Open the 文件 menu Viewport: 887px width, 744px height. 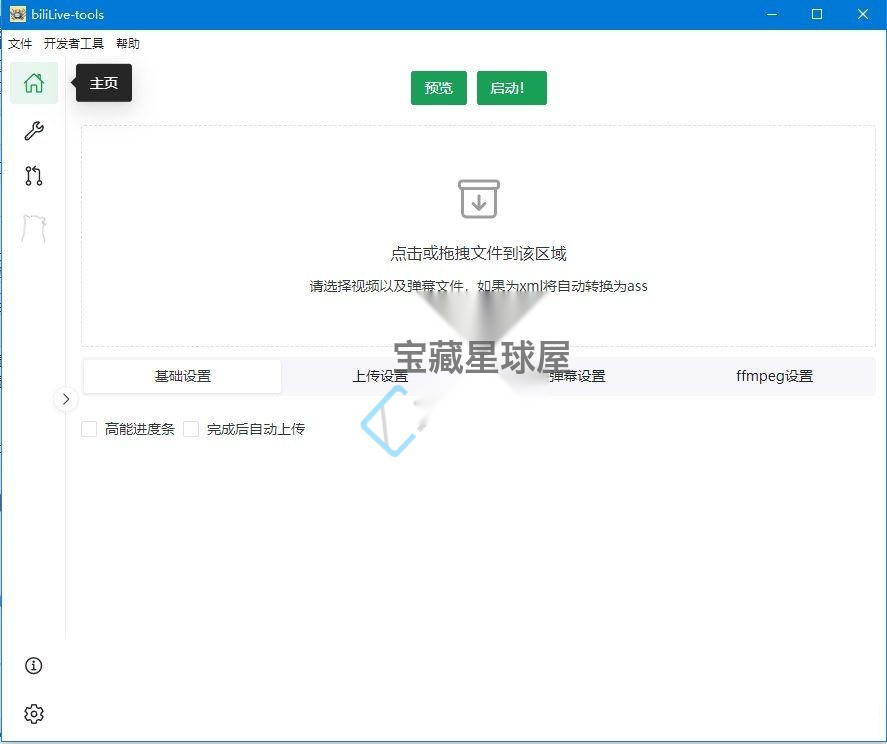[20, 44]
